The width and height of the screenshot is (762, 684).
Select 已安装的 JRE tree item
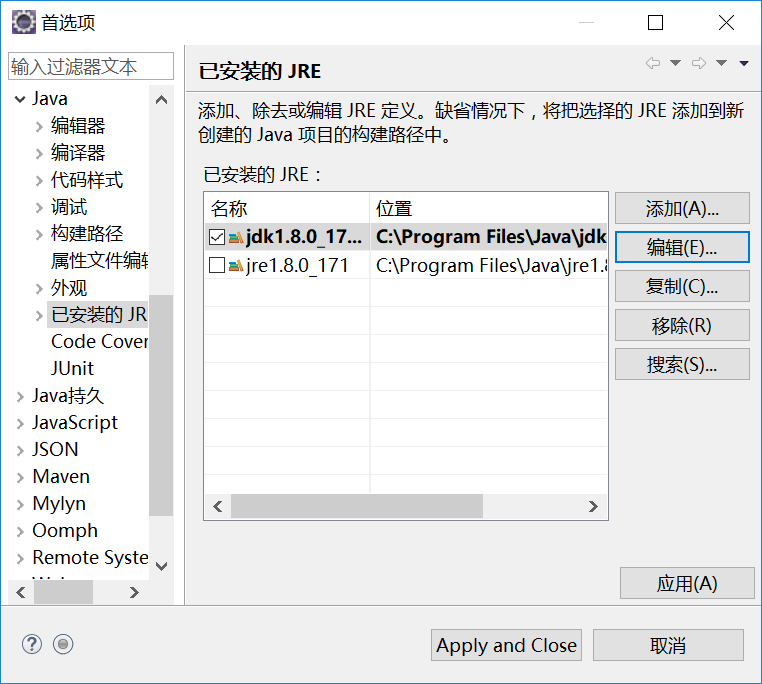98,315
